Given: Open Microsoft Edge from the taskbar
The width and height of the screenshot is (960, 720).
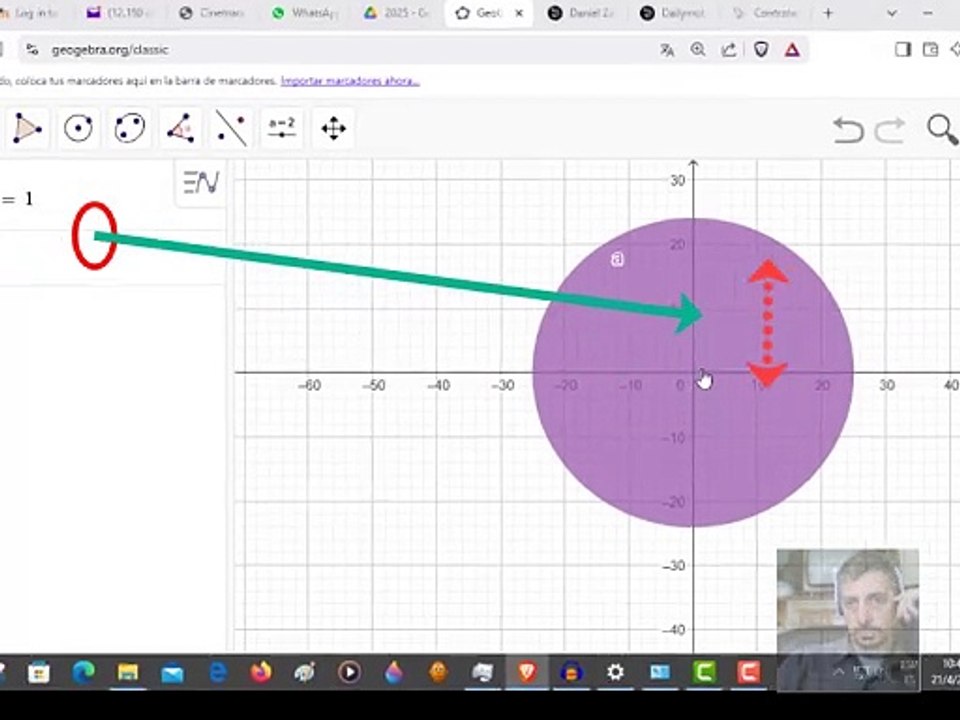Looking at the screenshot, I should click(x=83, y=673).
